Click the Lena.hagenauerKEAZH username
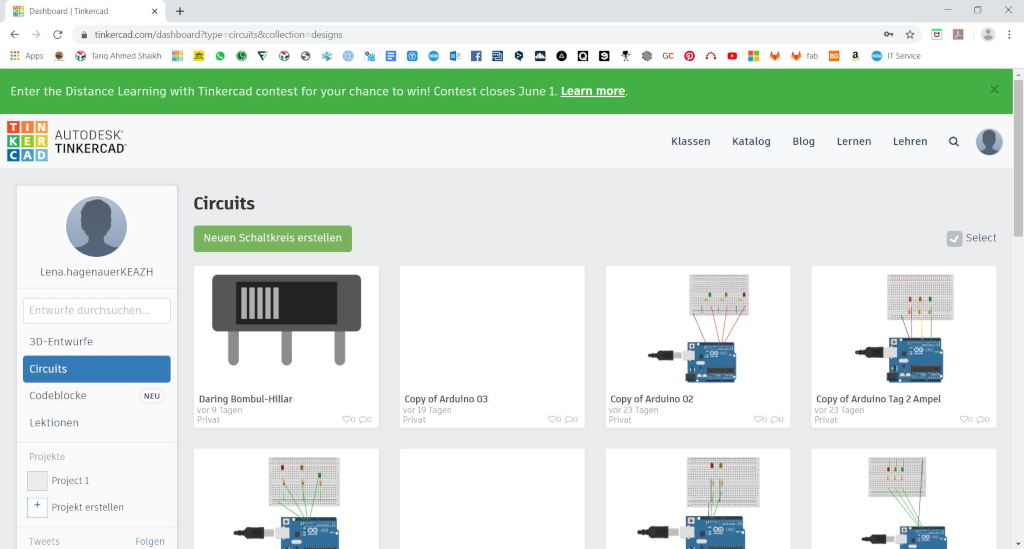This screenshot has height=549, width=1024. (x=97, y=272)
